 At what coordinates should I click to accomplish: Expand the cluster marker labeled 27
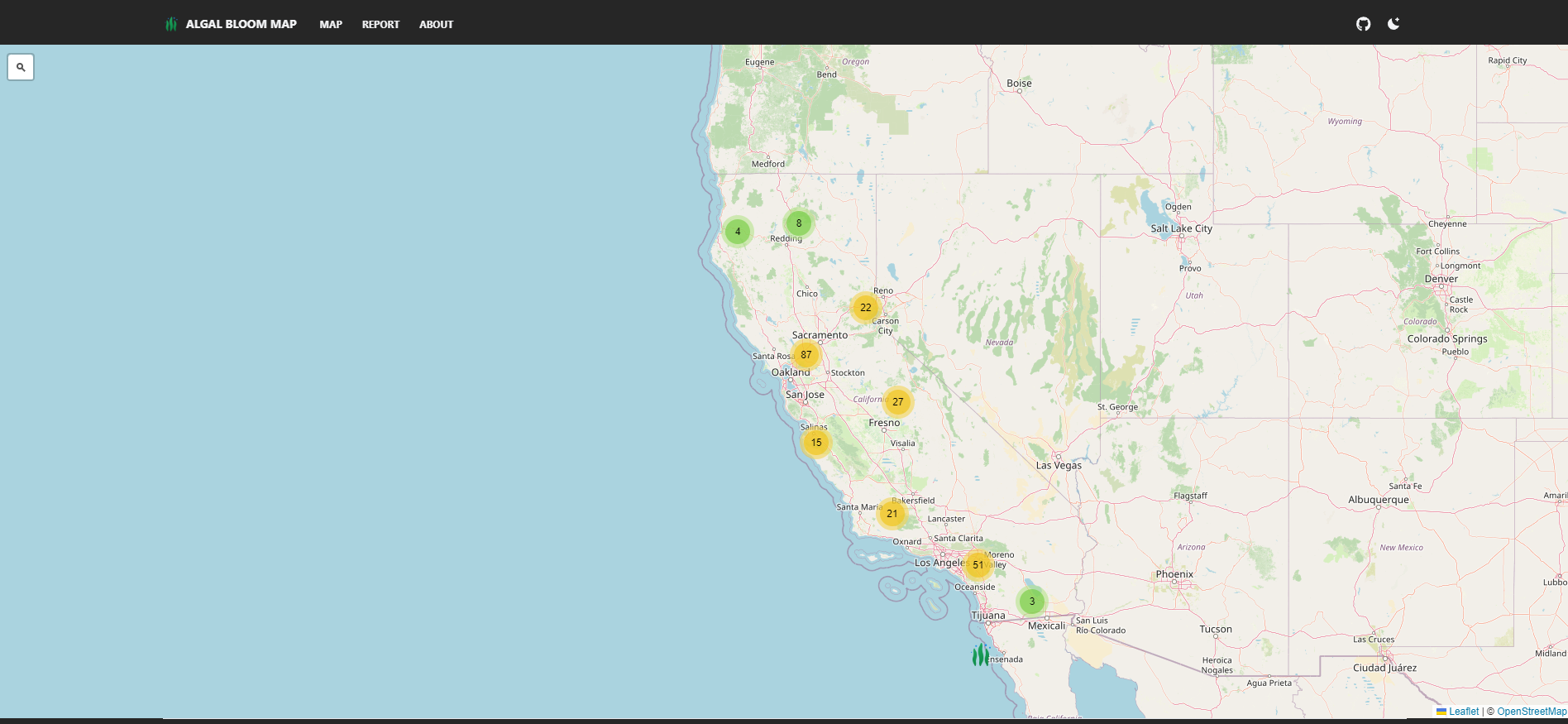point(897,402)
